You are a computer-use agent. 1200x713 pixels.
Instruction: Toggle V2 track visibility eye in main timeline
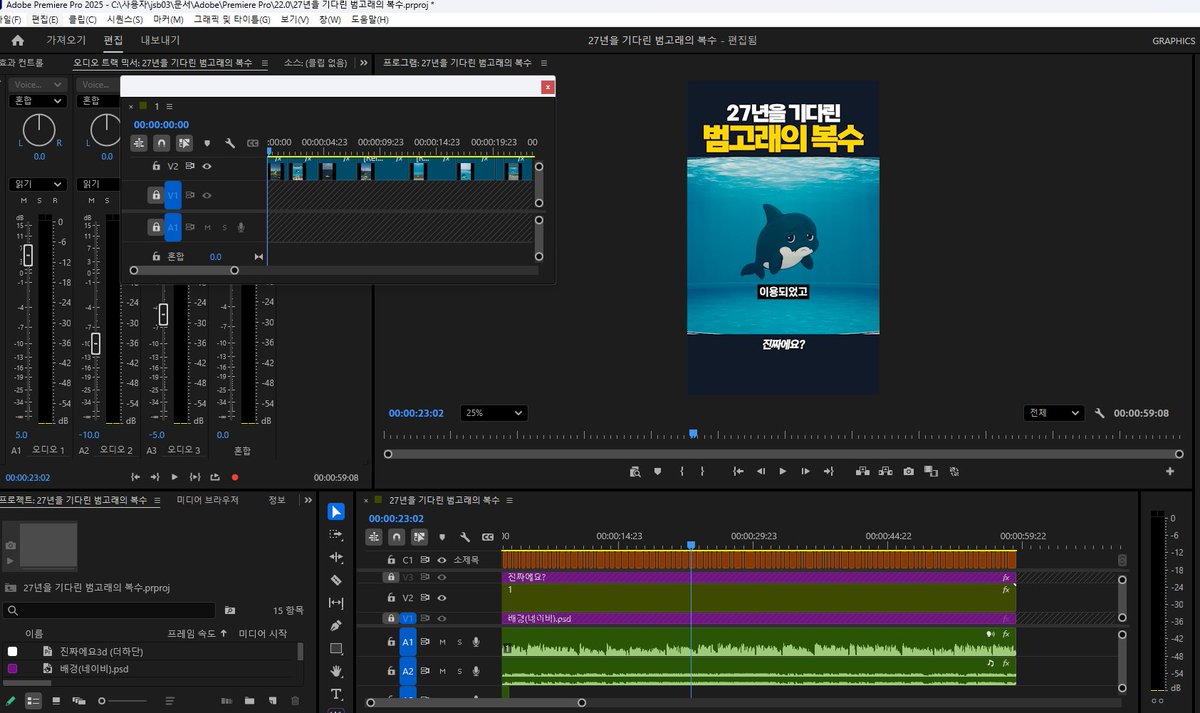441,598
